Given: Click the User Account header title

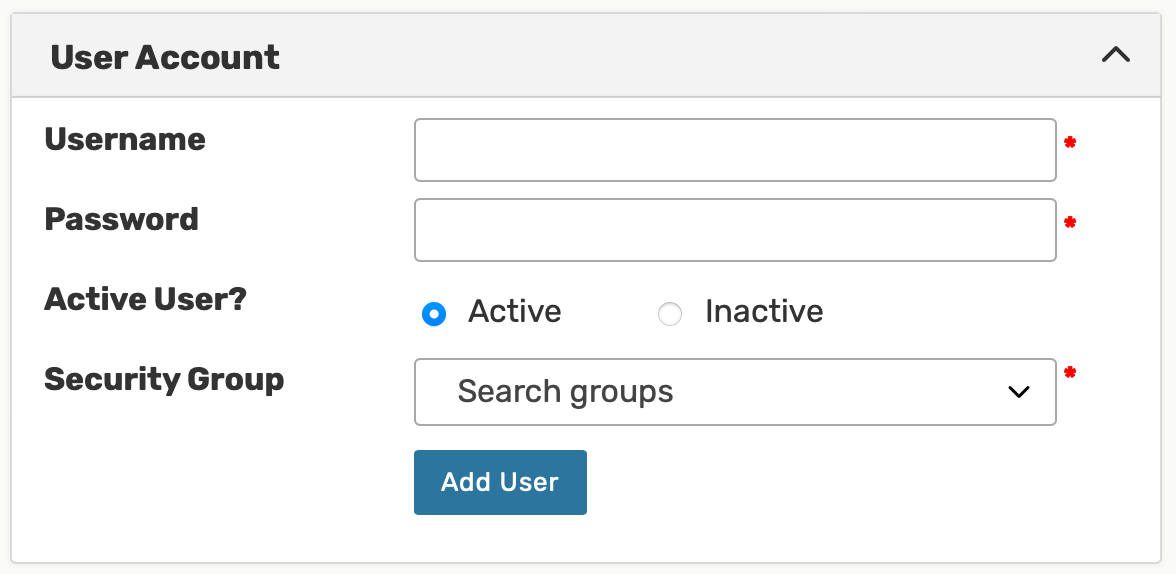Looking at the screenshot, I should pos(165,58).
